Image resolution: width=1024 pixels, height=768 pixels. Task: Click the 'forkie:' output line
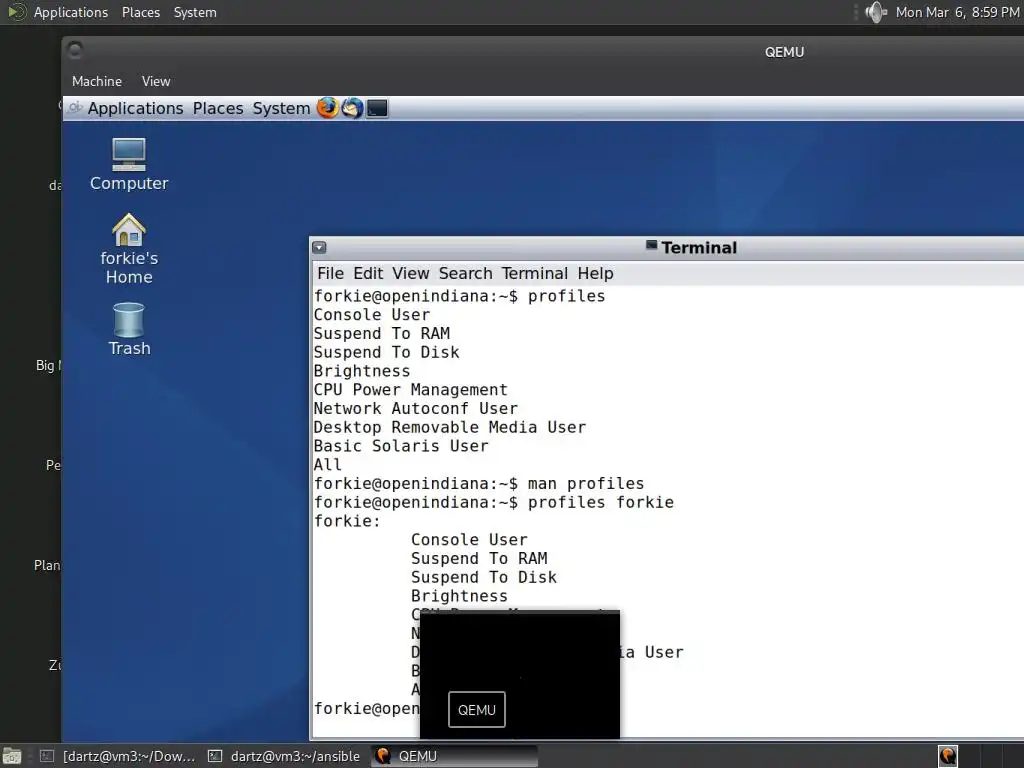click(x=347, y=522)
